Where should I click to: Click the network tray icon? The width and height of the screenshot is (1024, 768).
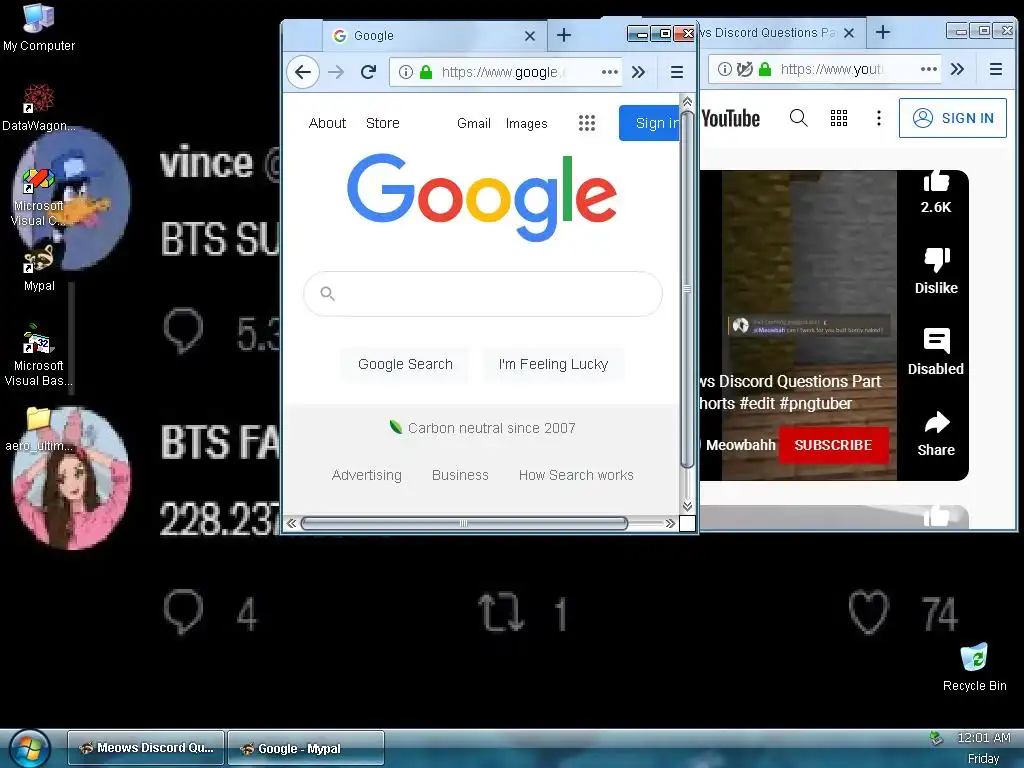(936, 739)
